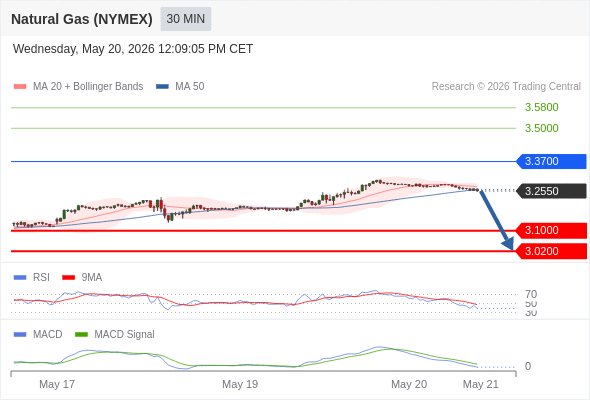This screenshot has width=590, height=400.
Task: Click the Research Trading Central copyright text
Action: 506,87
